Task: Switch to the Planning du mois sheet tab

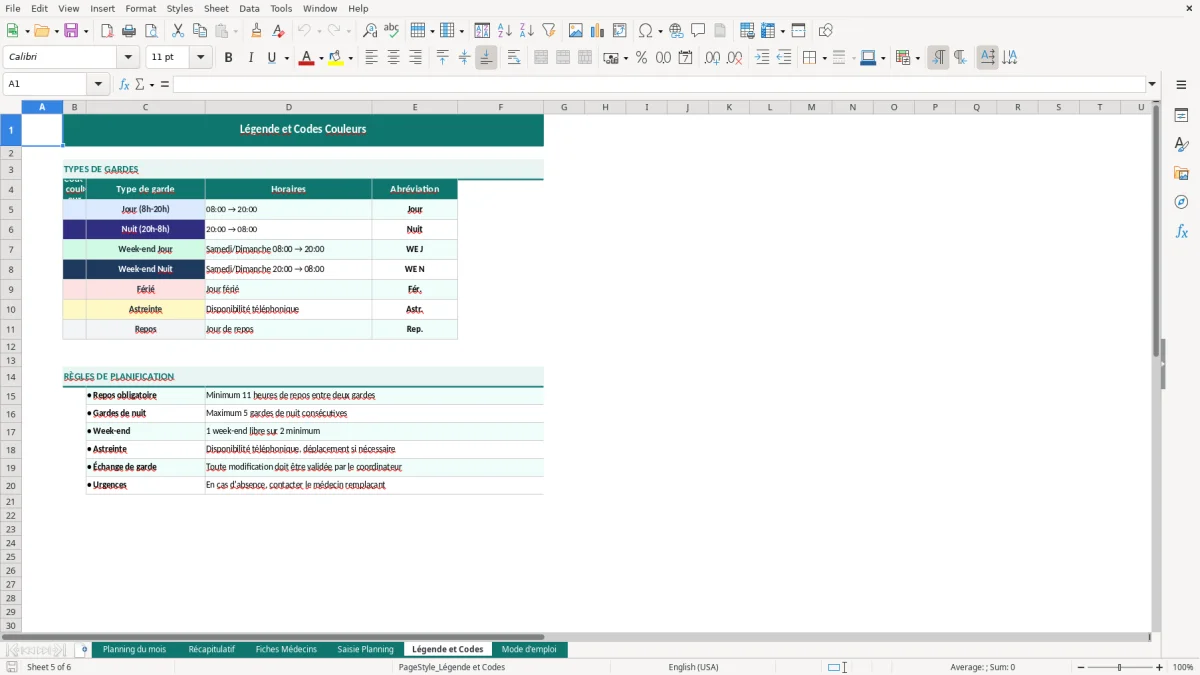Action: click(x=134, y=649)
